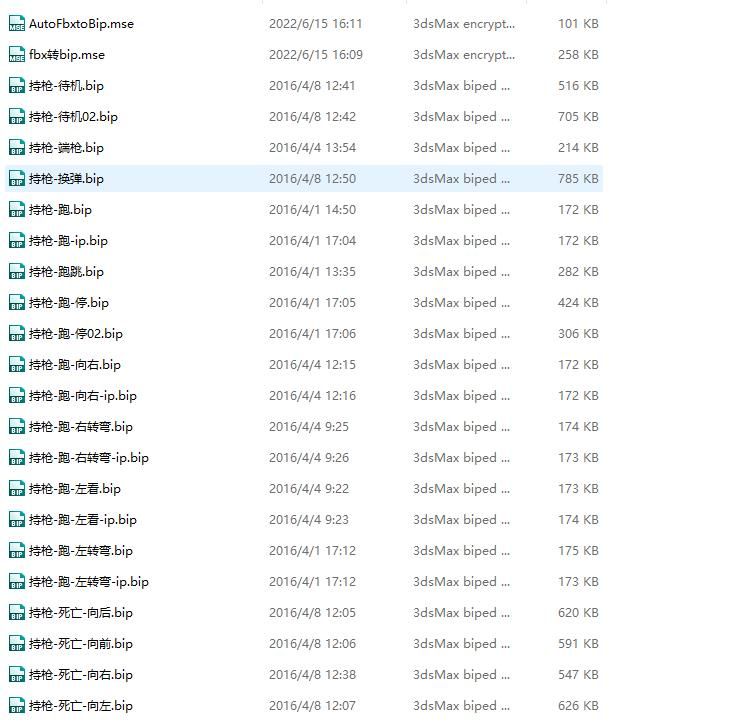Click the BIP icon of 持枪-跑跳.bip
This screenshot has width=752, height=725.
pos(16,272)
